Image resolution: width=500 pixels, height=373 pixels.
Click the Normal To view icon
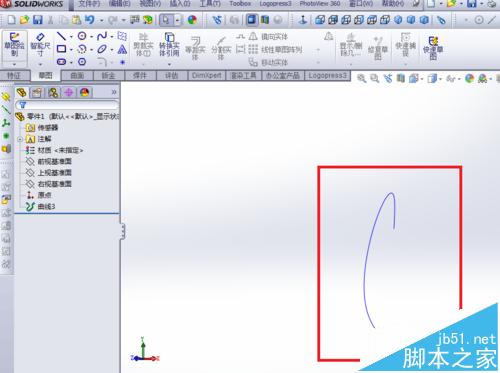click(x=303, y=20)
